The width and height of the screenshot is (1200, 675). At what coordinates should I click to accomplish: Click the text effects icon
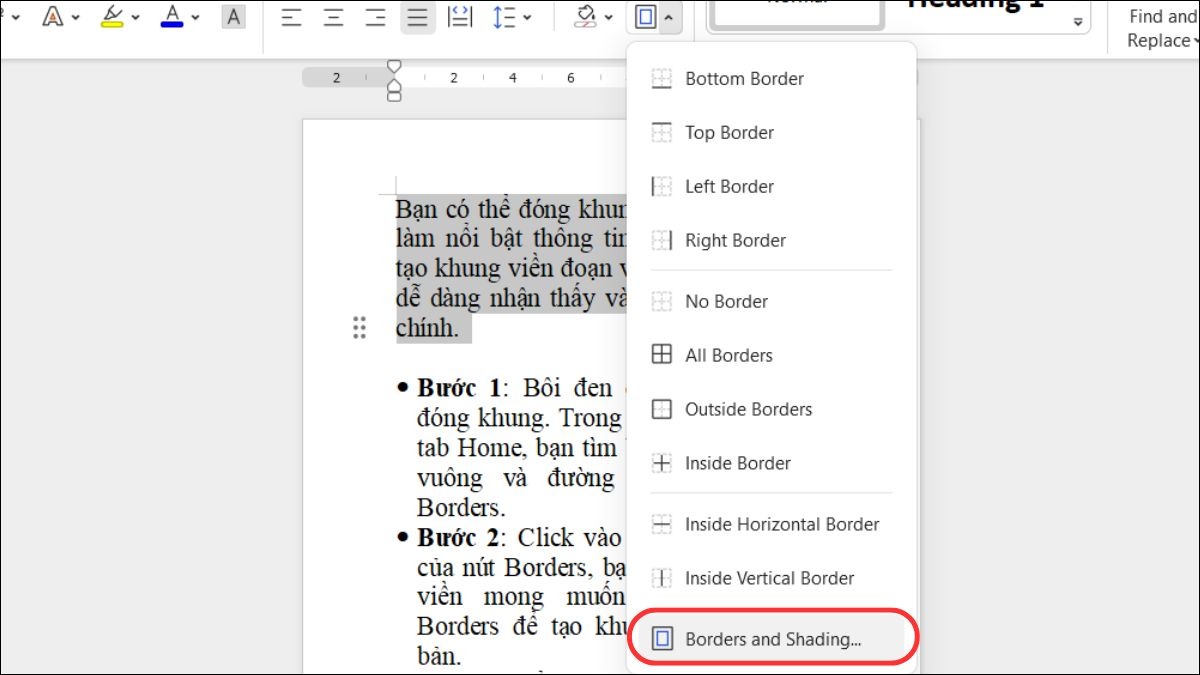click(53, 17)
